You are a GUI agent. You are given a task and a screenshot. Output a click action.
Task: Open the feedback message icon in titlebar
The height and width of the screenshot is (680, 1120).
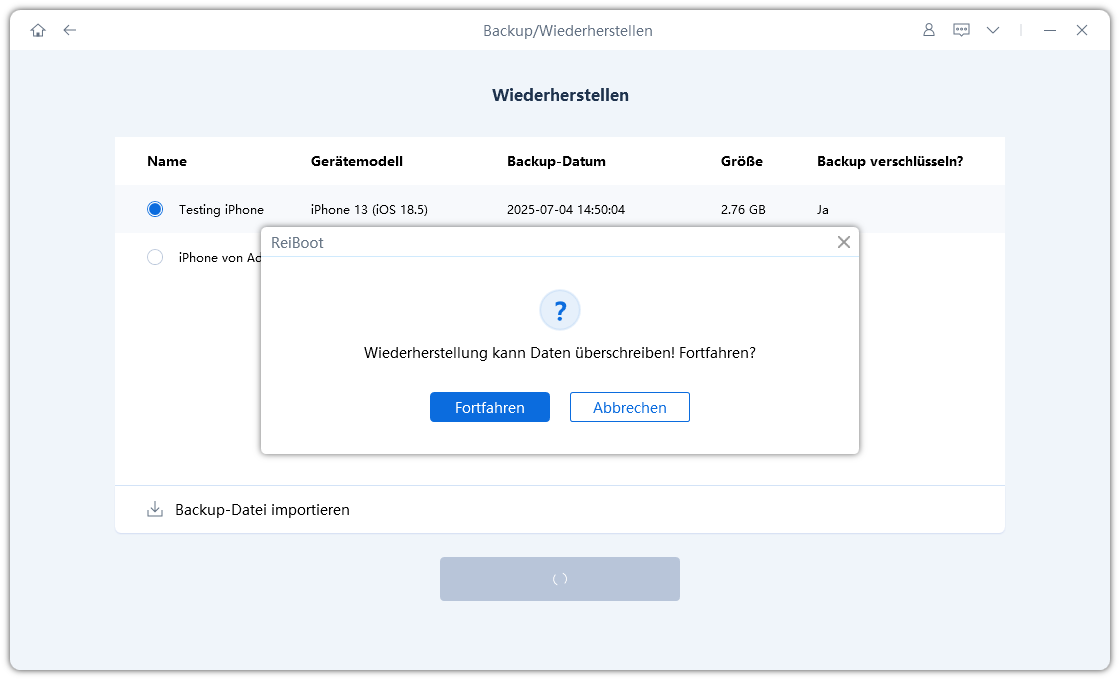tap(961, 30)
